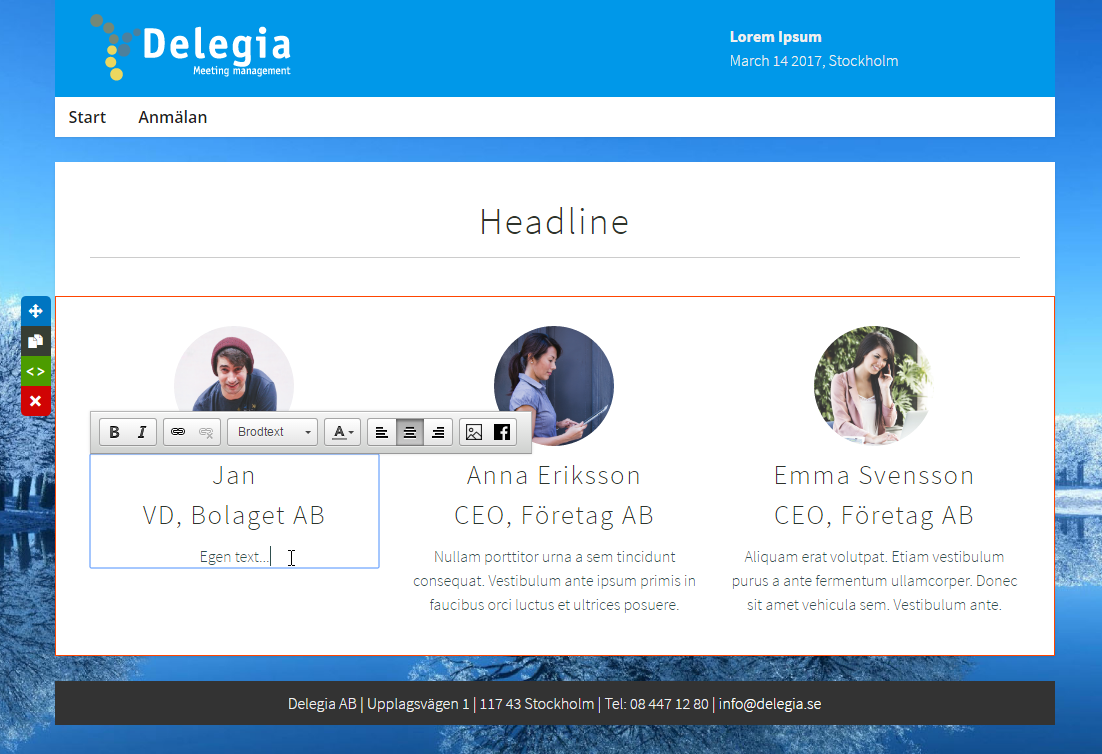Place cursor in the 'Egen text...' field
The height and width of the screenshot is (754, 1102).
[x=234, y=557]
